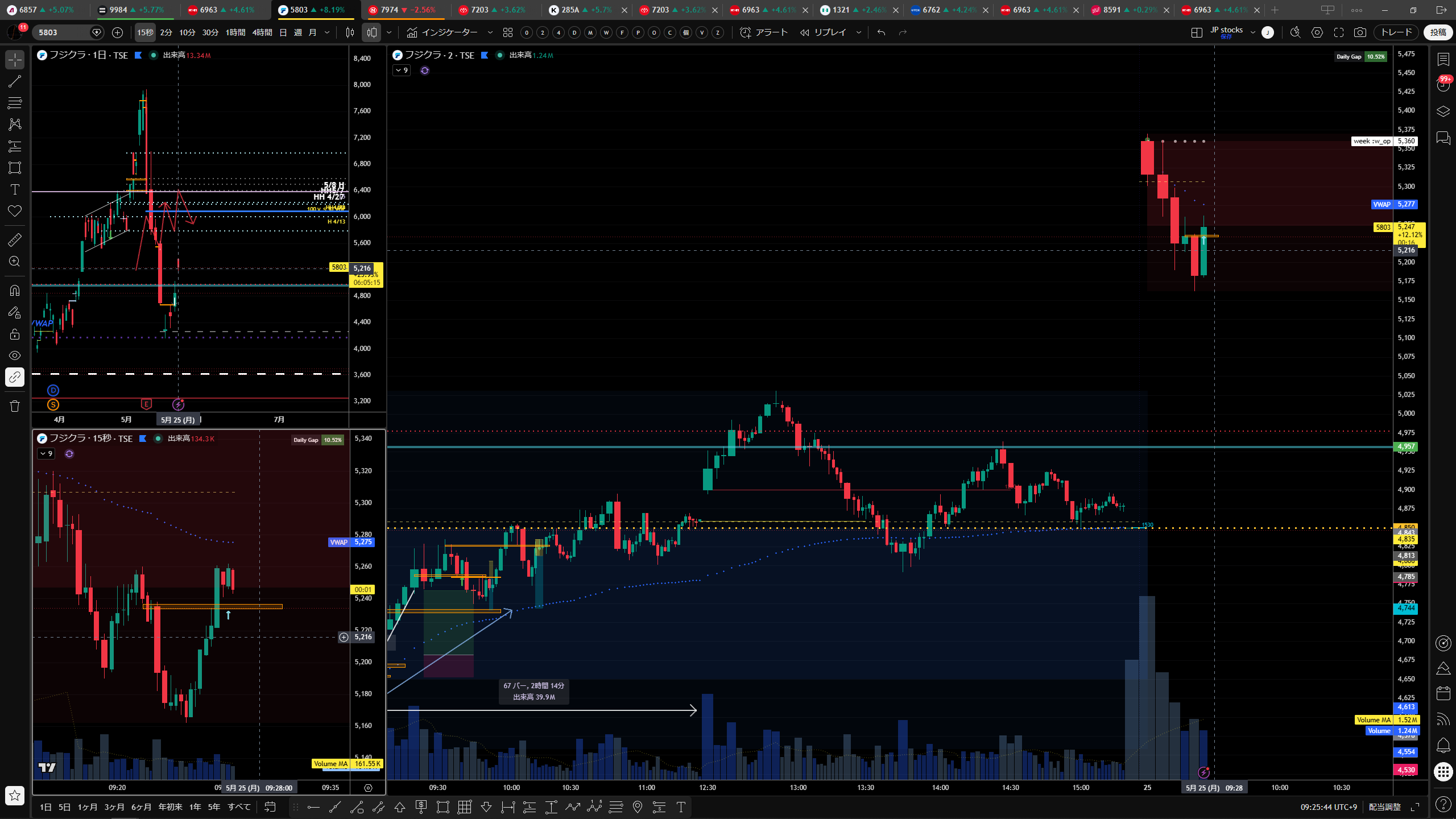Select the location pin tool in bottom toolbar

tap(638, 807)
